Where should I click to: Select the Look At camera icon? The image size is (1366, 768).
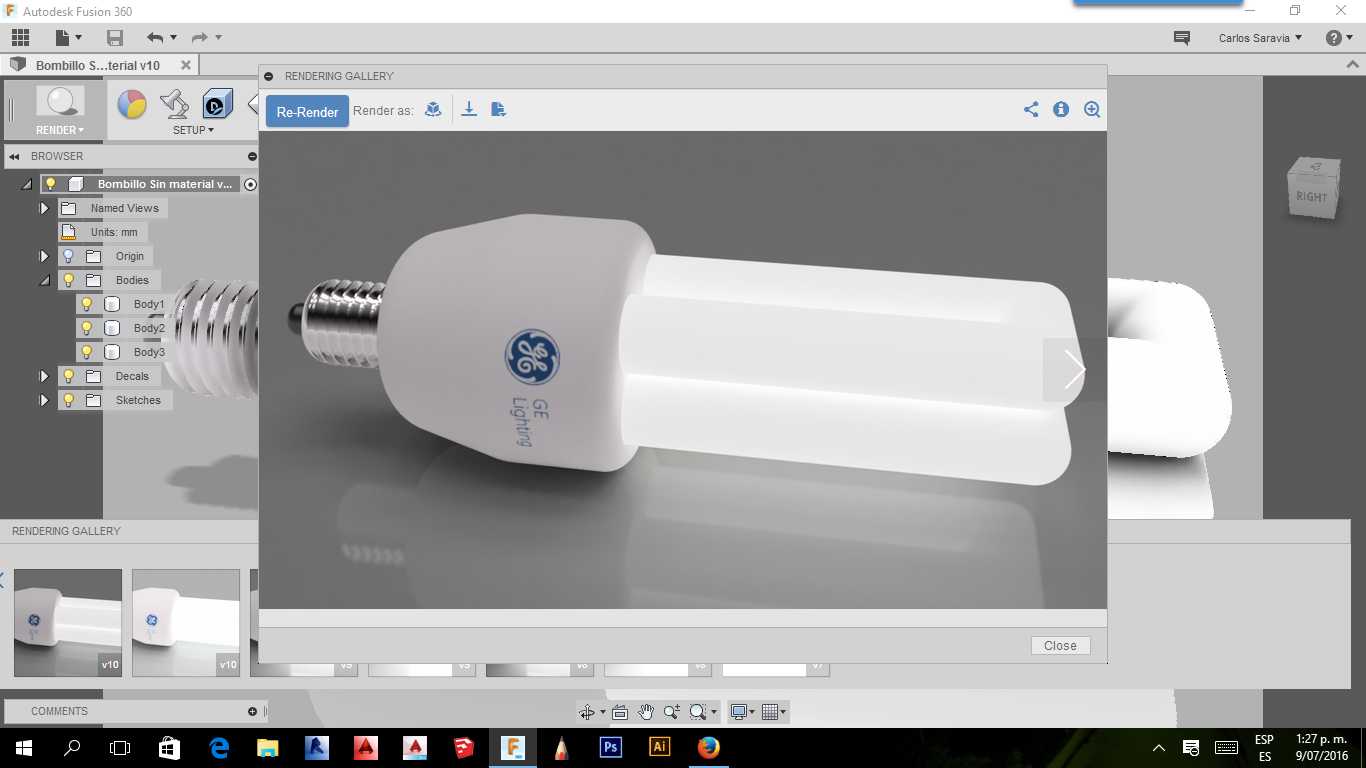pyautogui.click(x=620, y=712)
